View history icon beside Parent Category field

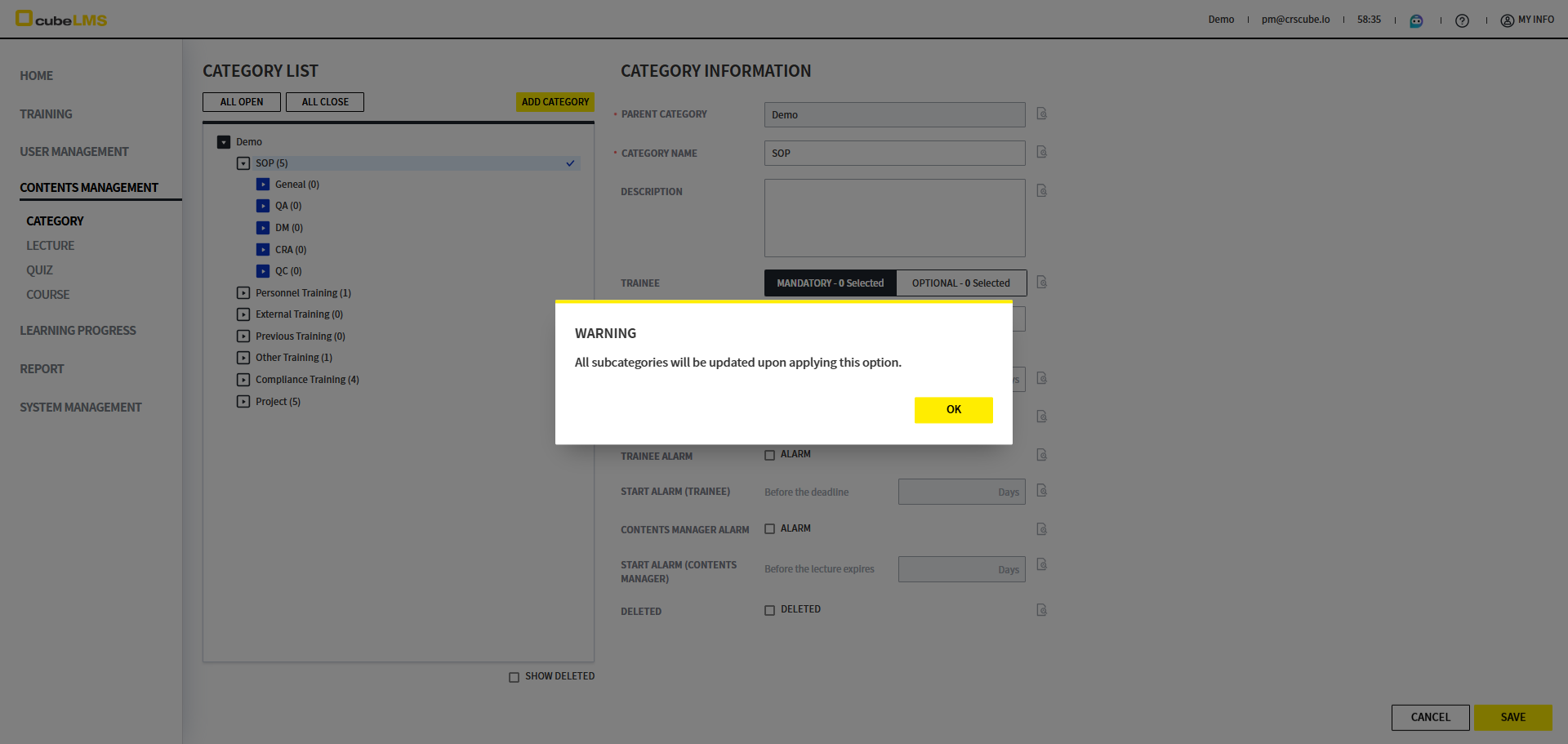coord(1041,114)
